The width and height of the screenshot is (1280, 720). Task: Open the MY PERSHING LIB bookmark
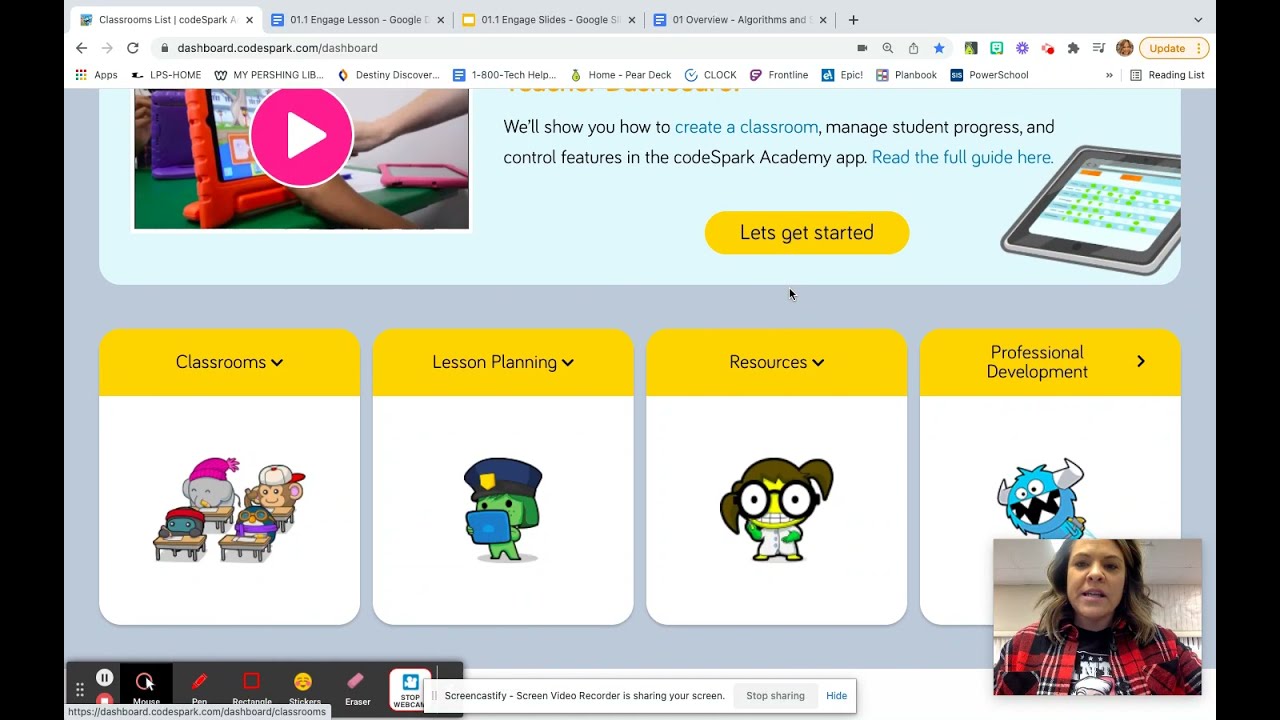[268, 75]
